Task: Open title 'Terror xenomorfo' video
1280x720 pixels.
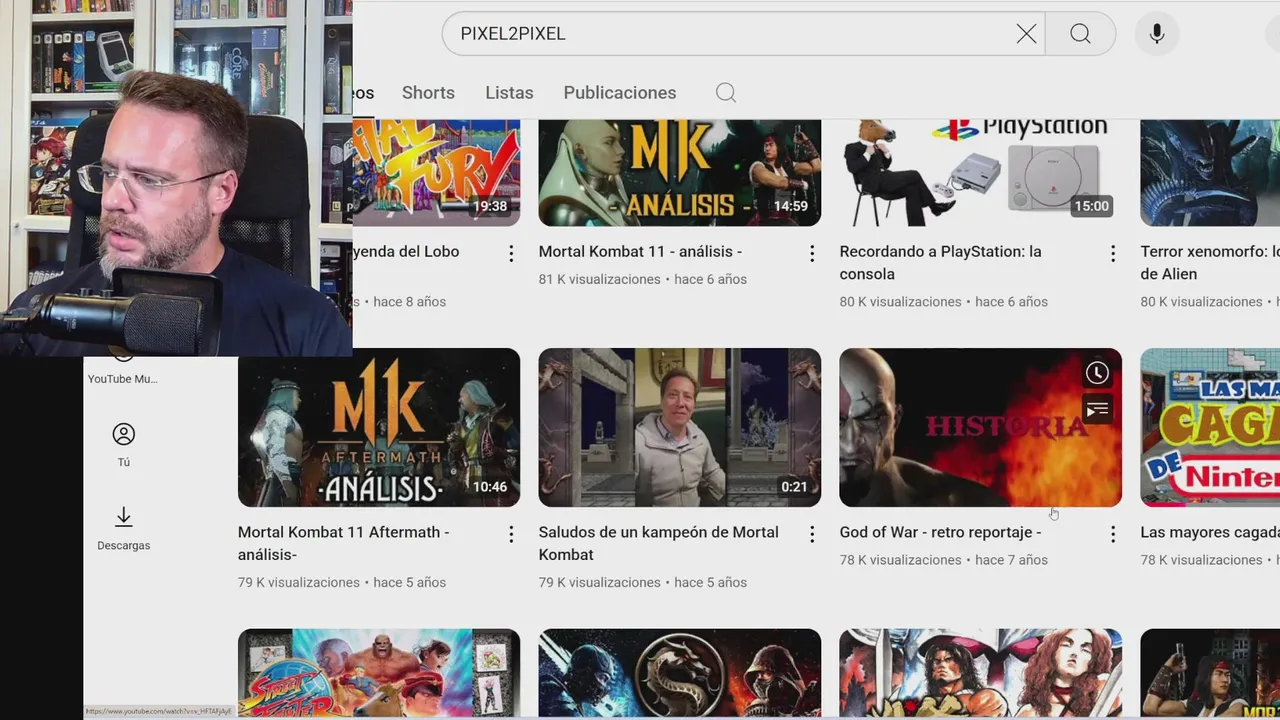Action: pyautogui.click(x=1210, y=263)
